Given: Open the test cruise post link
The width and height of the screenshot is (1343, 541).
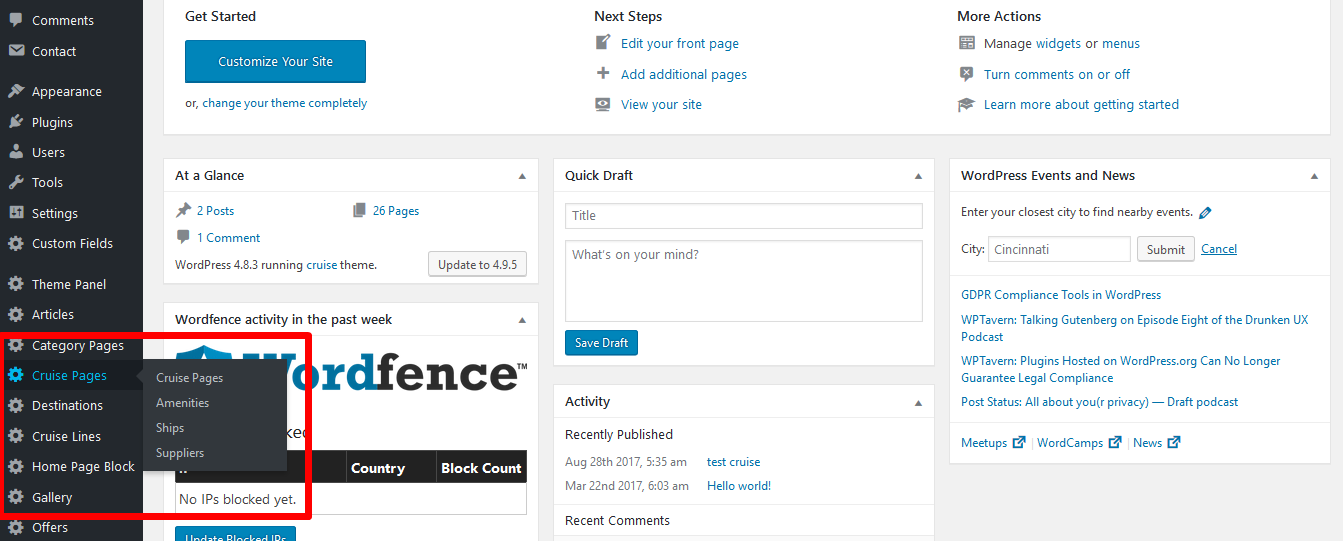Looking at the screenshot, I should pyautogui.click(x=733, y=462).
